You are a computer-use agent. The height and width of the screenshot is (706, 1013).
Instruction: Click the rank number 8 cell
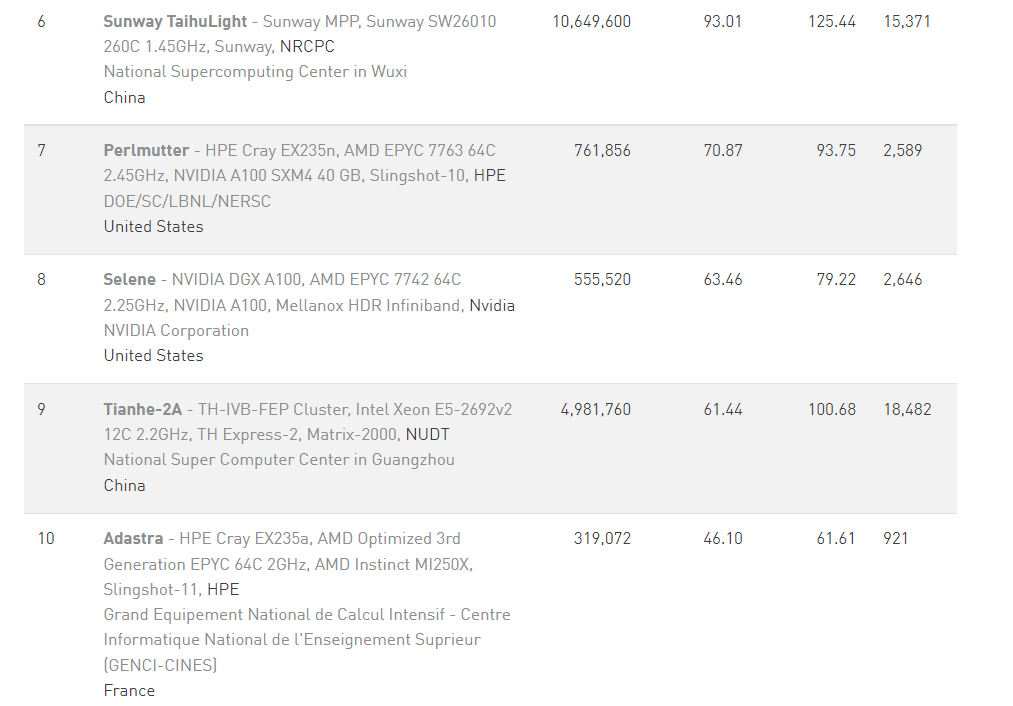pos(41,279)
